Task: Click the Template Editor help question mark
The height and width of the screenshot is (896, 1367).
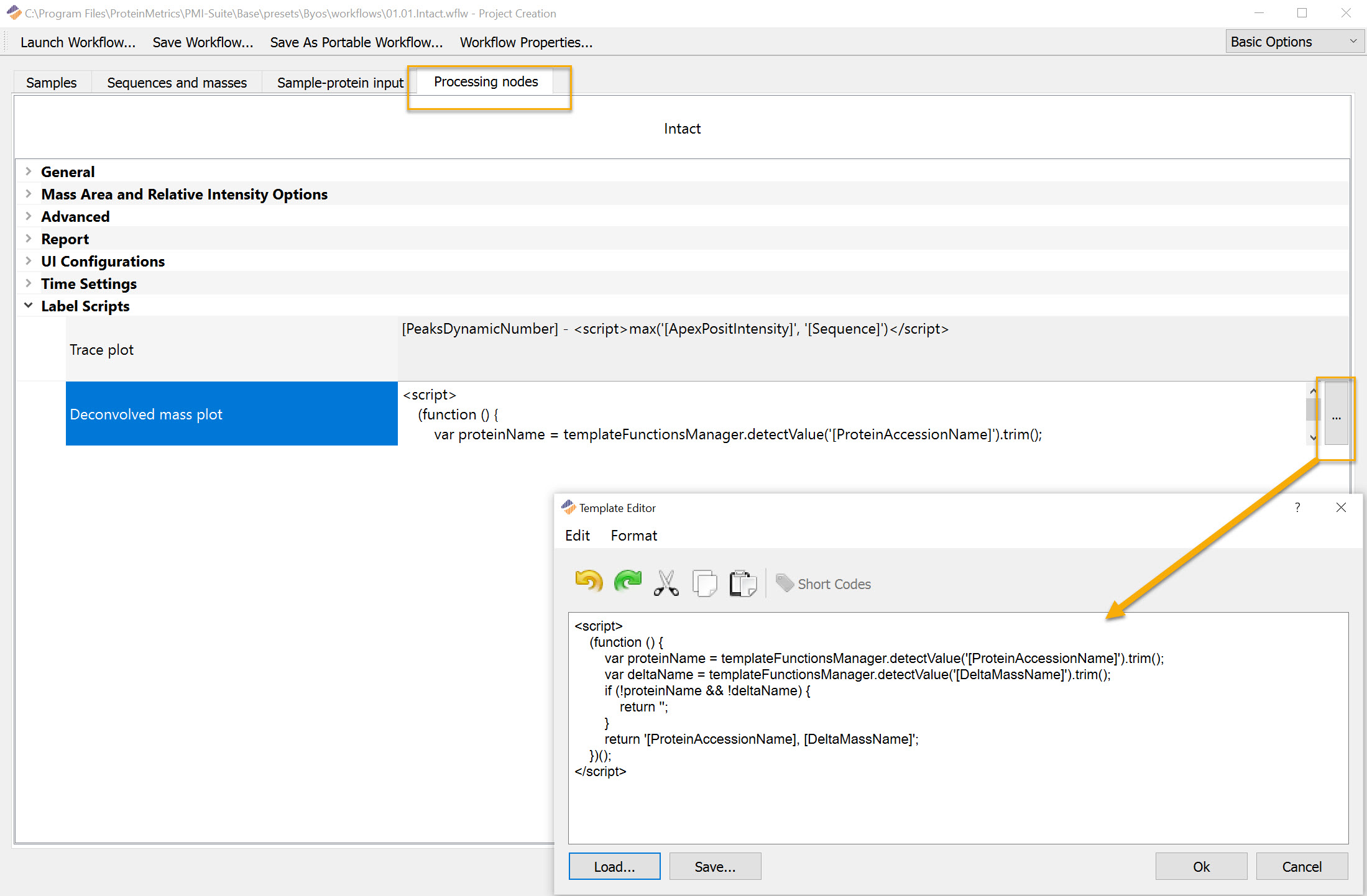Action: pyautogui.click(x=1297, y=508)
